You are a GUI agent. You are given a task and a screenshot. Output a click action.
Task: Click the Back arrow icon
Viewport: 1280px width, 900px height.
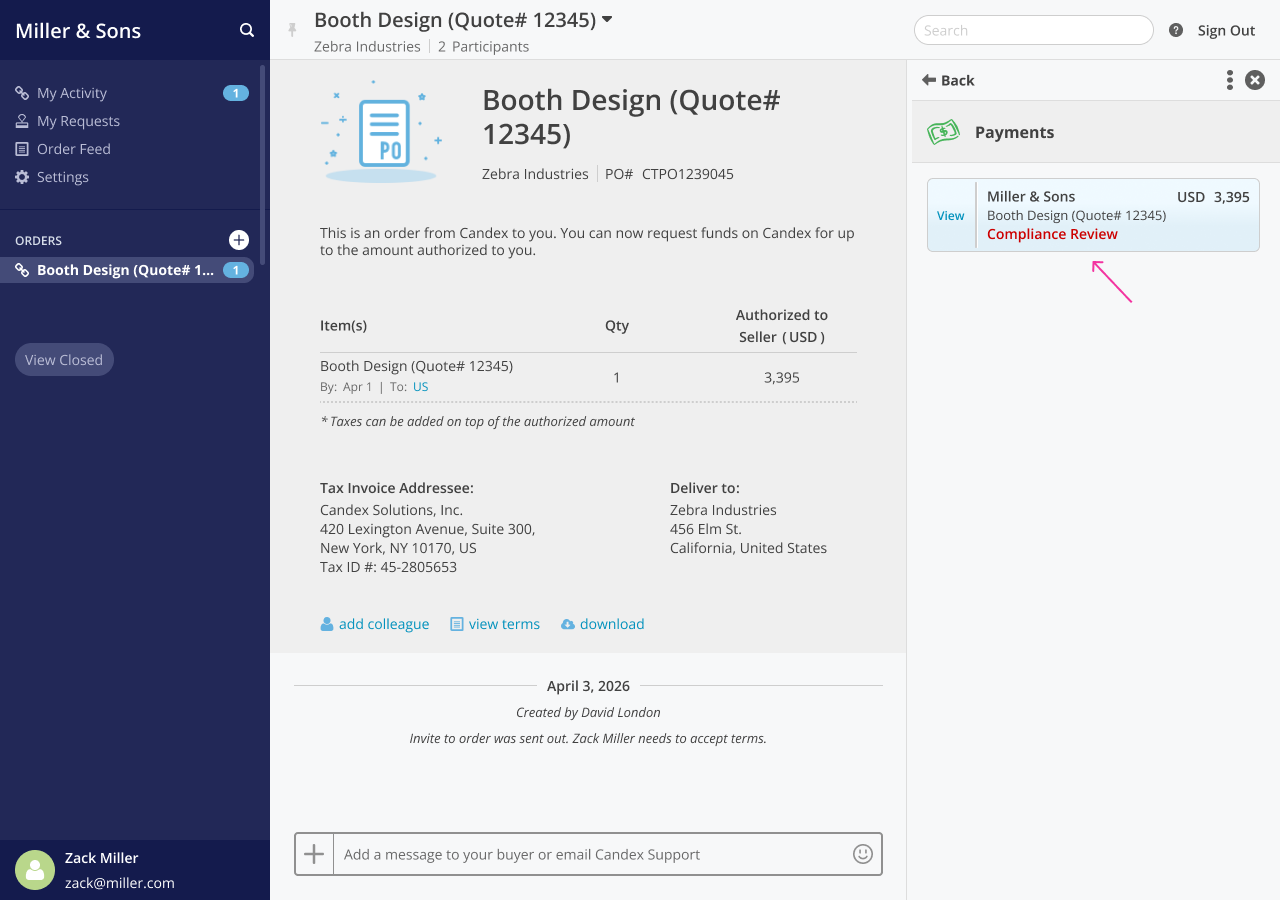tap(929, 80)
